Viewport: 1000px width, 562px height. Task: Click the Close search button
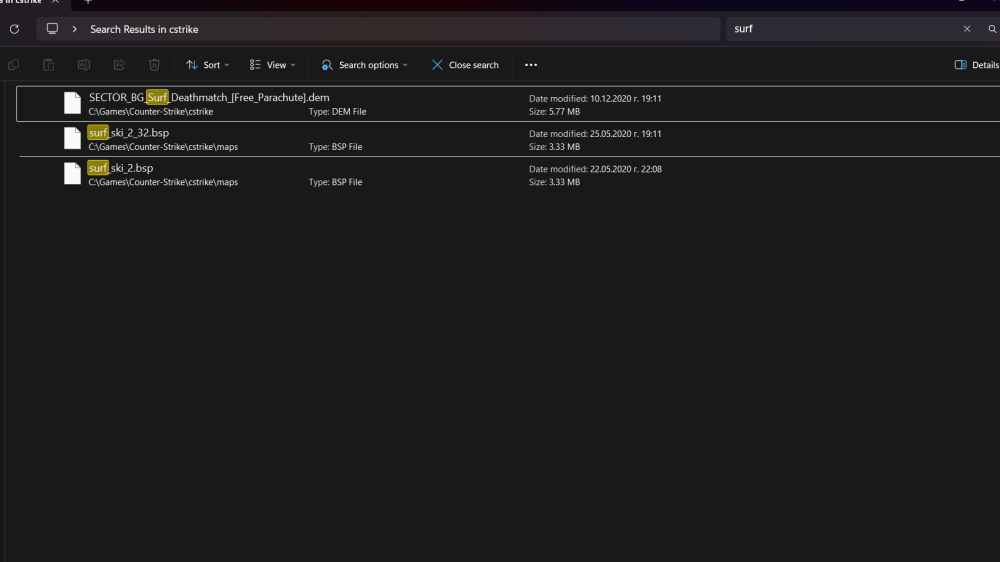click(465, 65)
